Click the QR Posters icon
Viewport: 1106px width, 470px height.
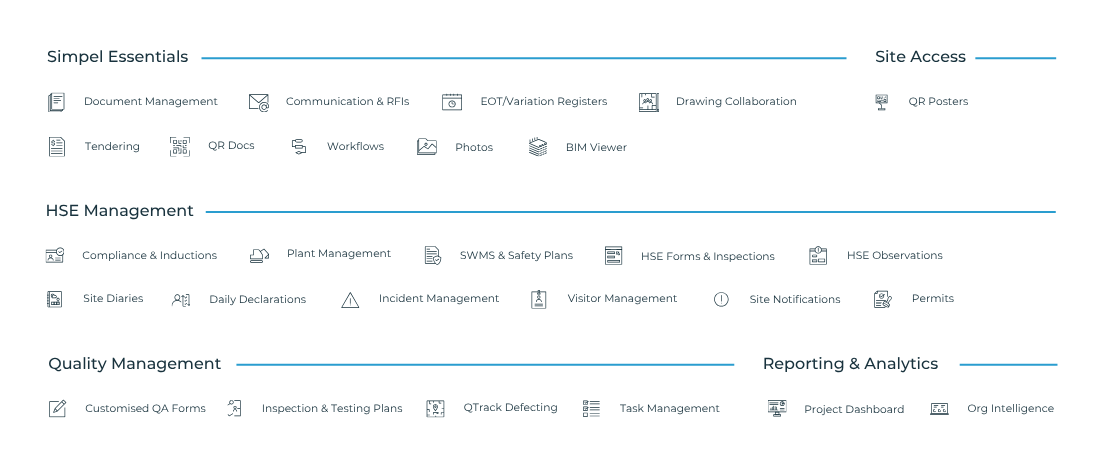(882, 102)
